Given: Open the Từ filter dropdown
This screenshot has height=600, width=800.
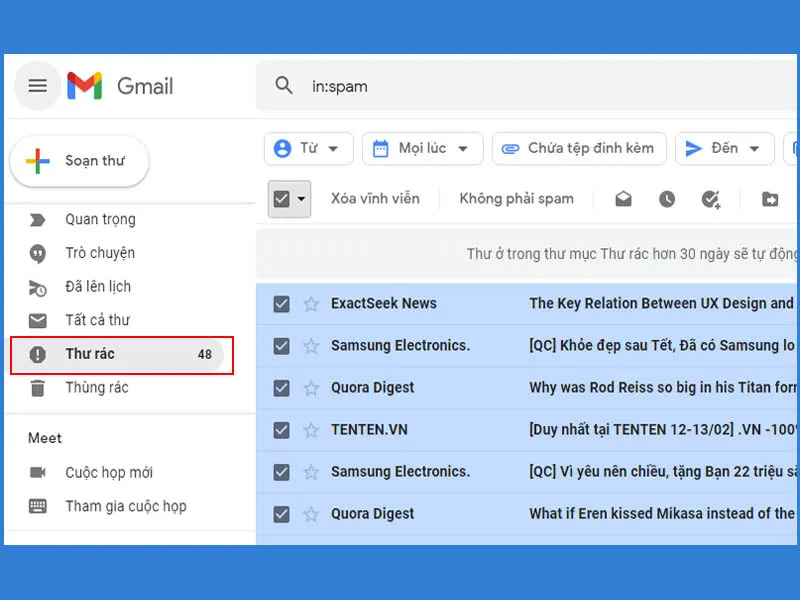Looking at the screenshot, I should pos(309,148).
